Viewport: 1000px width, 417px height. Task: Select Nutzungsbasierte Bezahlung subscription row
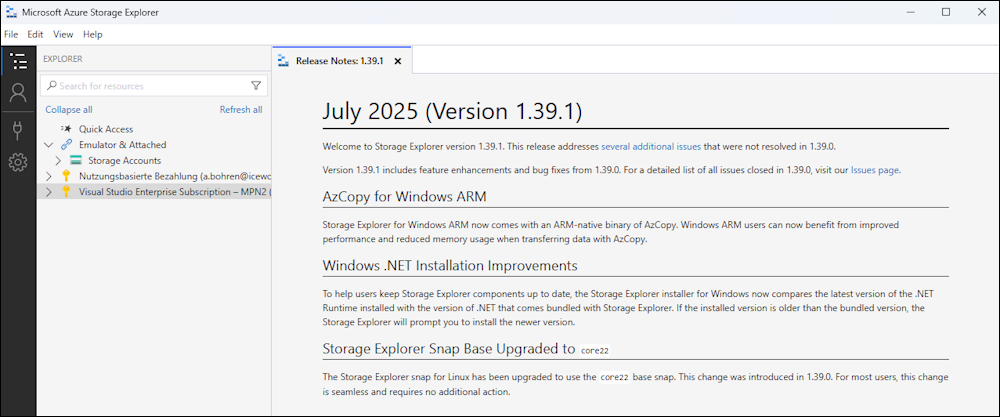(x=154, y=176)
